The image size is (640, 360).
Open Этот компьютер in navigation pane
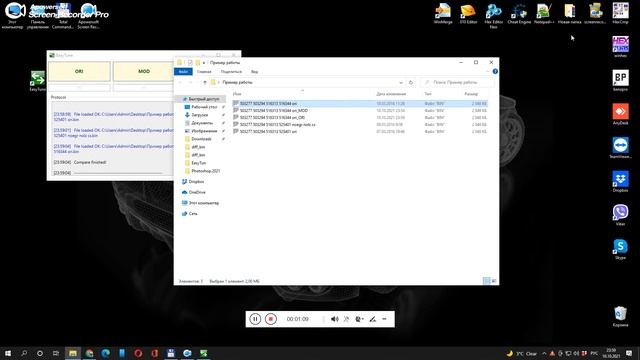[203, 203]
